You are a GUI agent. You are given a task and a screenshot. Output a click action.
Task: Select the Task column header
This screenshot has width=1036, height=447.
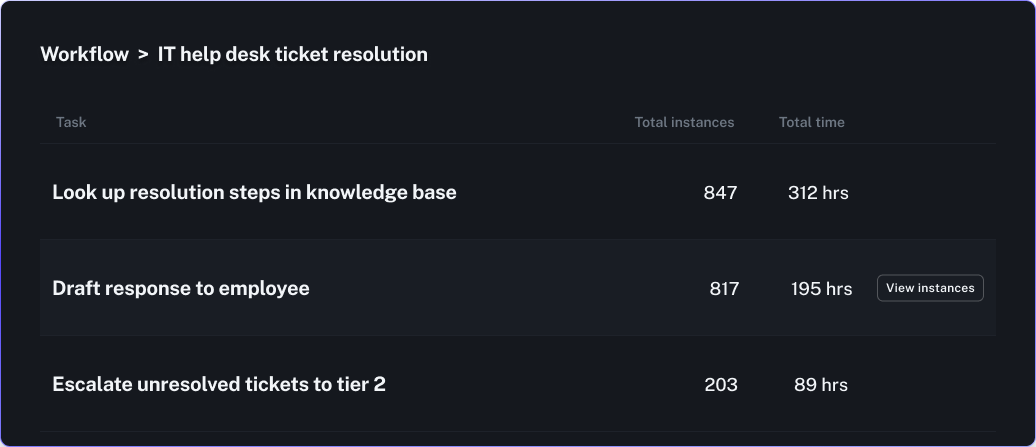click(71, 122)
